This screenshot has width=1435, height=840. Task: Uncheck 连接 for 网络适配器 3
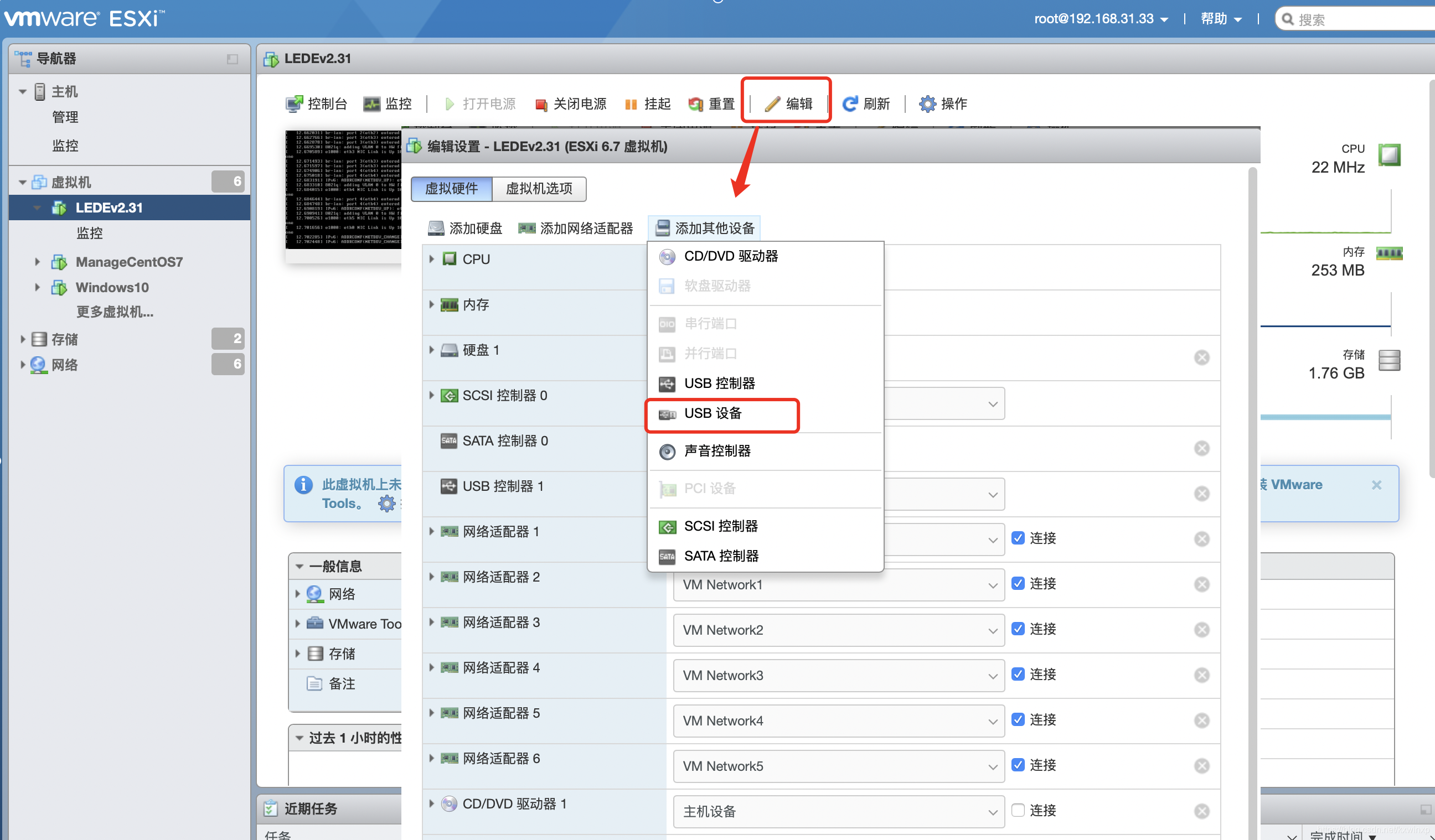1018,628
